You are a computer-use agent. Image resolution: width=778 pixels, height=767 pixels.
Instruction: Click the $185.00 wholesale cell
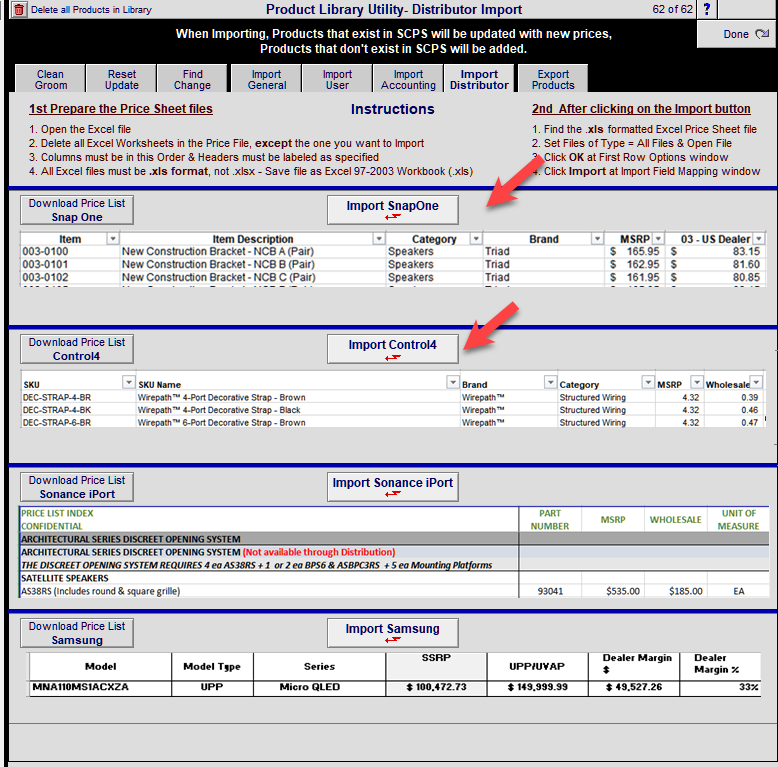(685, 591)
